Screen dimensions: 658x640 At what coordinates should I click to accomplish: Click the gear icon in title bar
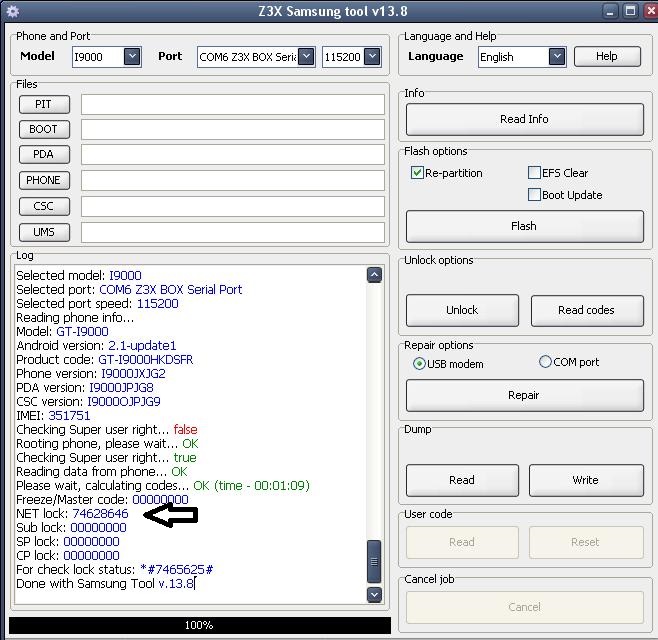(x=12, y=11)
